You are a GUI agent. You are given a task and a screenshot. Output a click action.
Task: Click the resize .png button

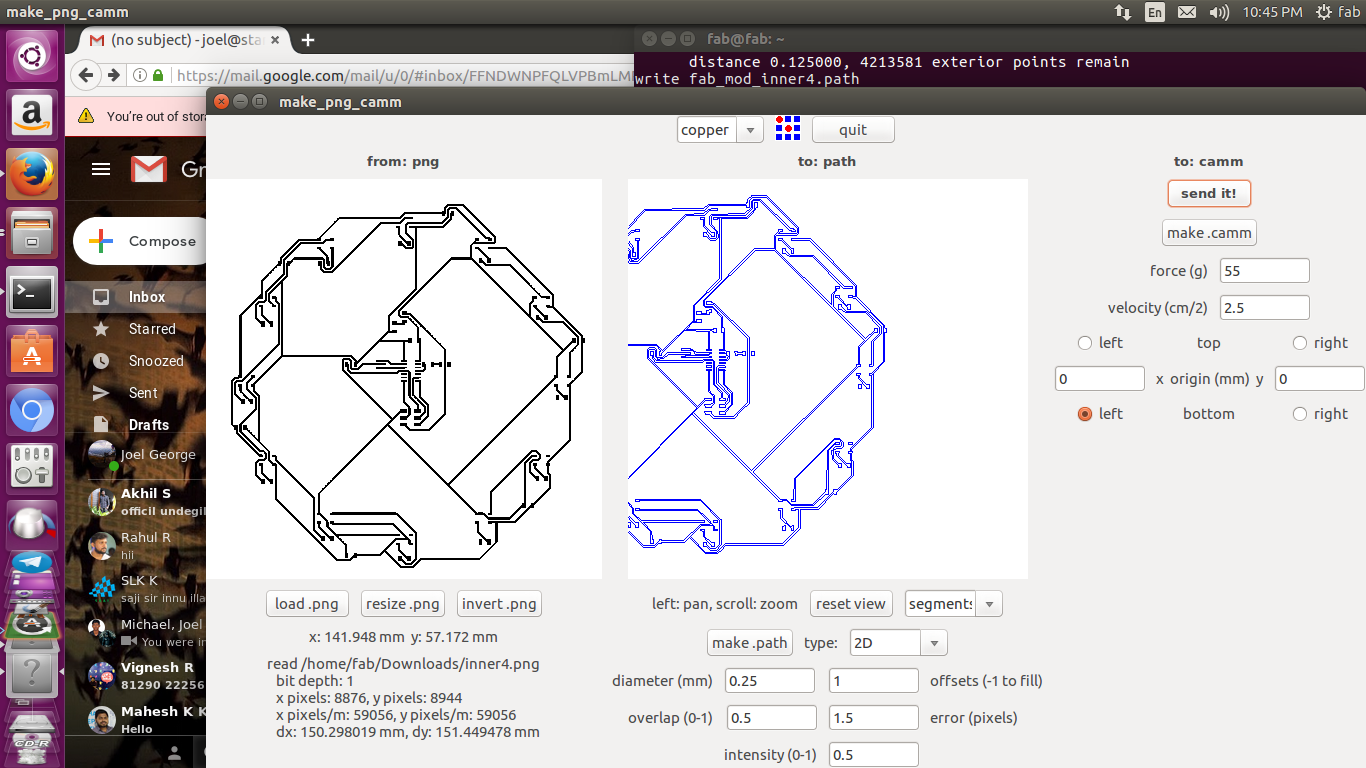coord(402,604)
